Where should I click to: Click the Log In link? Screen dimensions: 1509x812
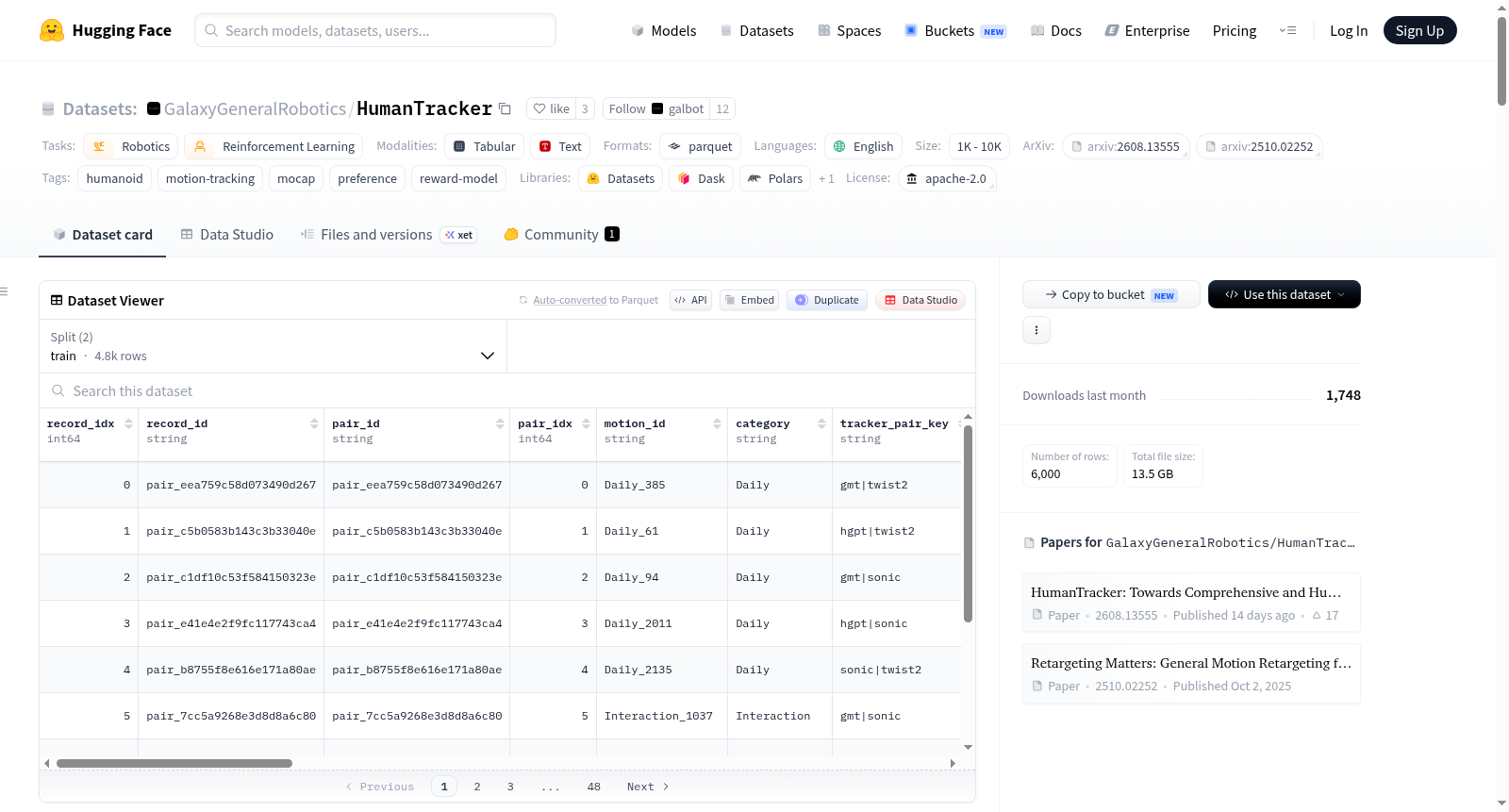[1349, 30]
